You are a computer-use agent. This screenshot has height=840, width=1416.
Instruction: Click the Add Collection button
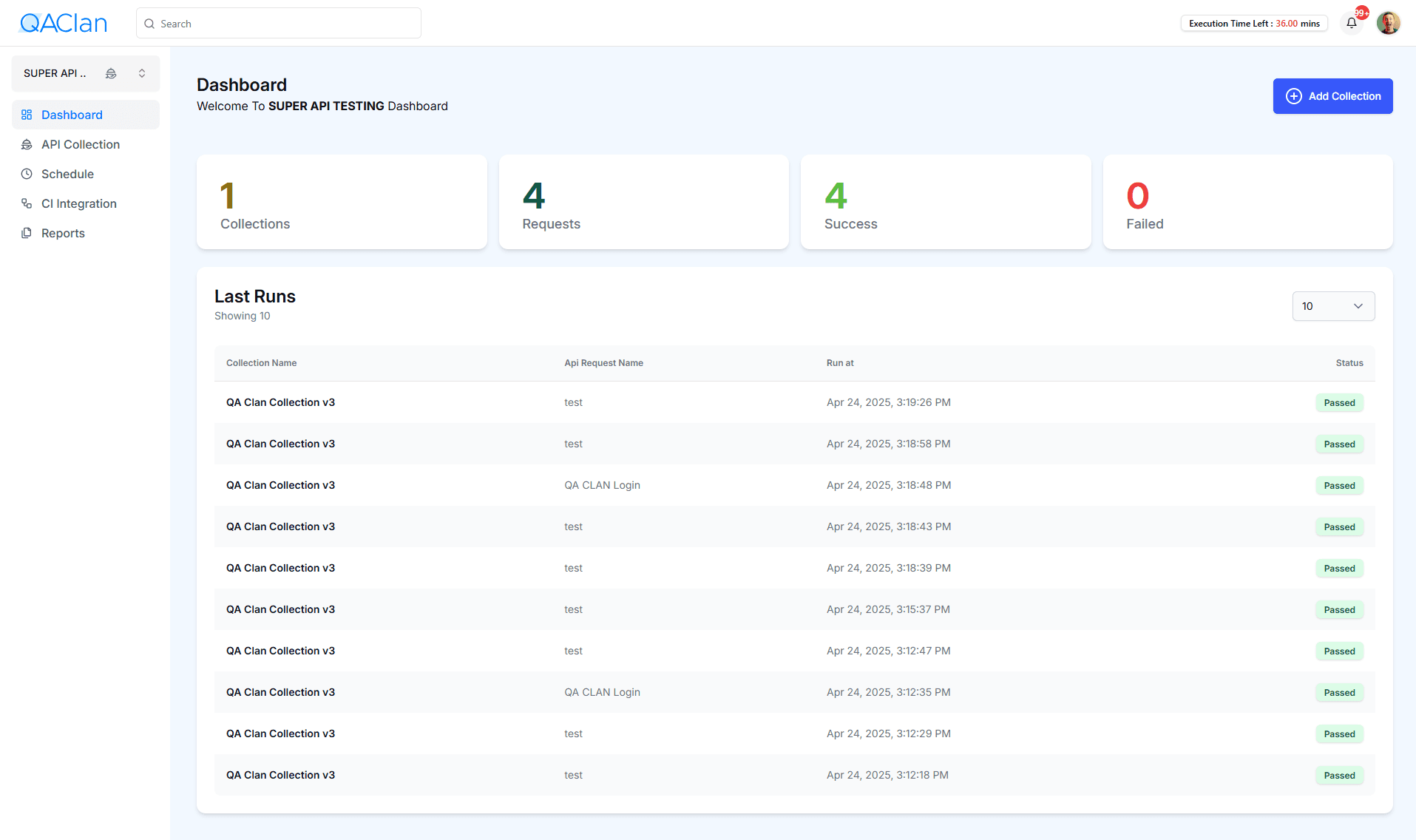[1332, 96]
